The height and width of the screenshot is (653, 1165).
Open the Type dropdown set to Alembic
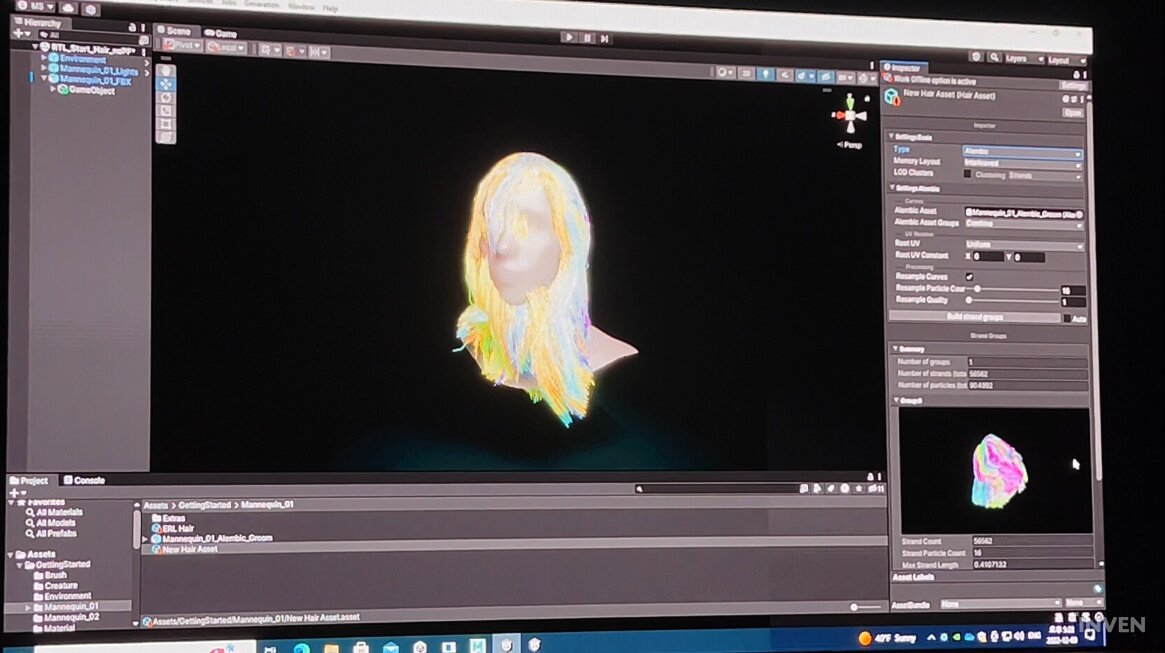[x=1021, y=151]
